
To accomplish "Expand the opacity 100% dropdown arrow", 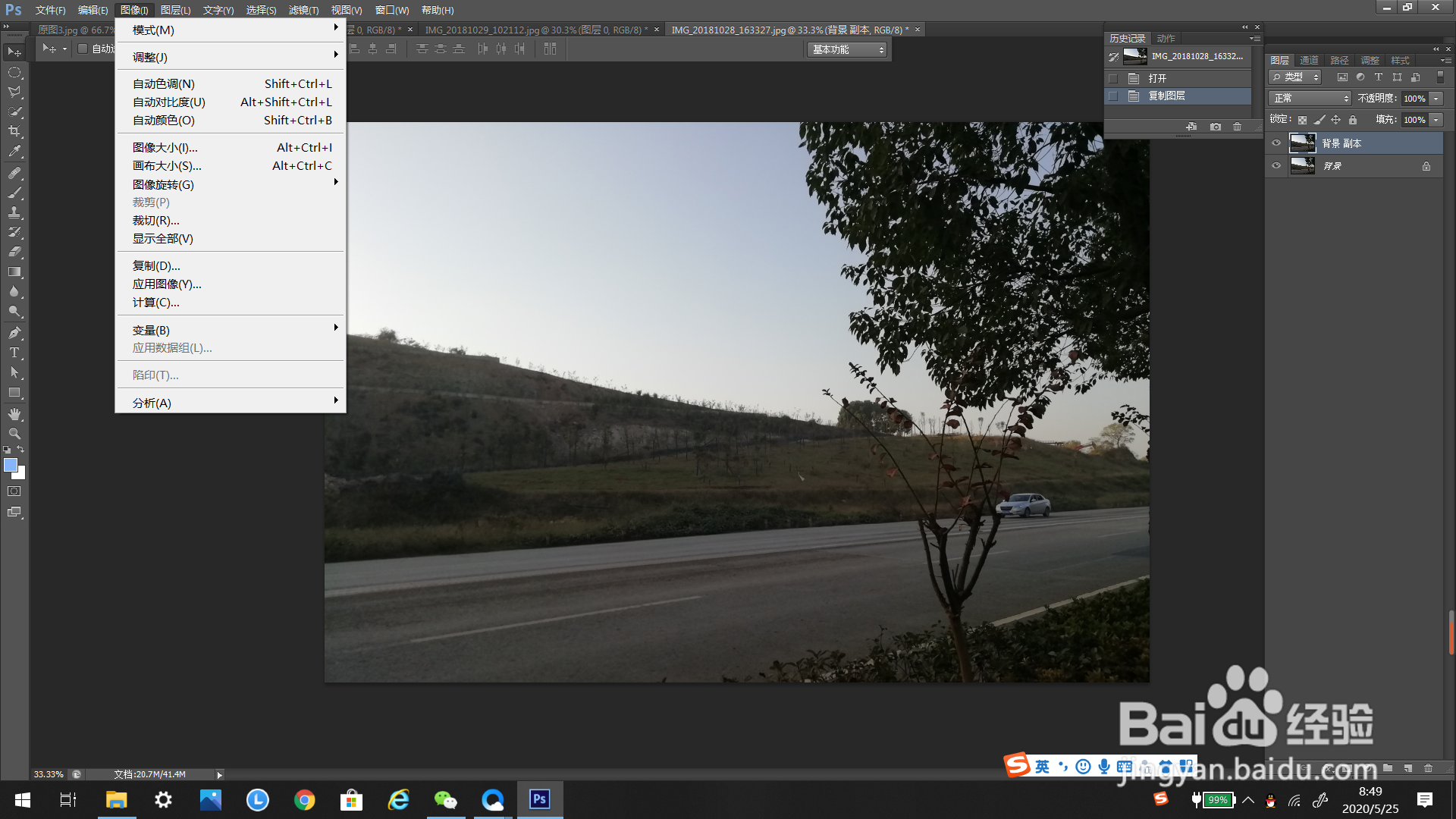I will point(1436,99).
